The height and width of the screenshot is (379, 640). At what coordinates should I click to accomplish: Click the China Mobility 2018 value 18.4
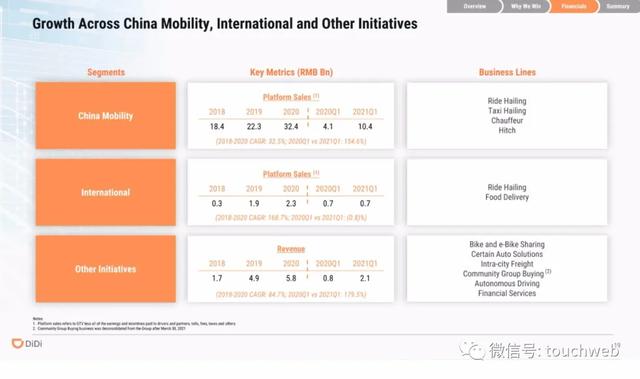217,126
